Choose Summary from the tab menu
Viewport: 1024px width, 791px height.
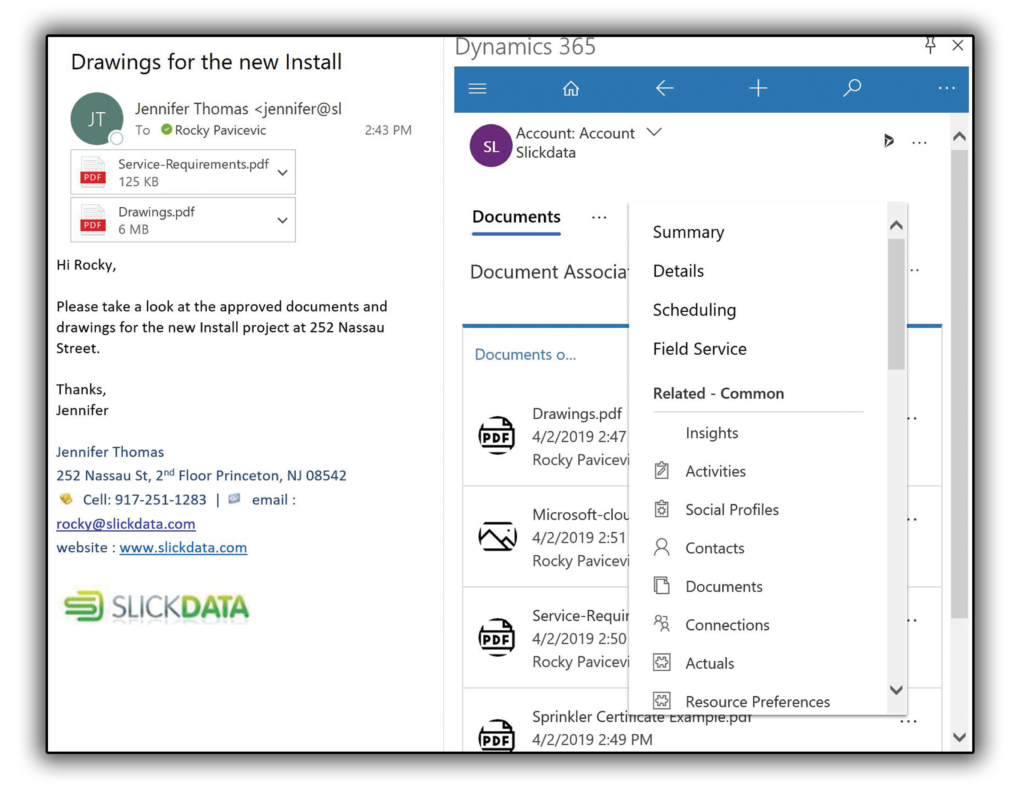click(x=688, y=232)
